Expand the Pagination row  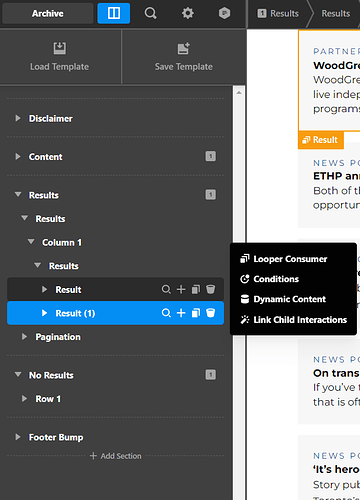click(x=24, y=337)
